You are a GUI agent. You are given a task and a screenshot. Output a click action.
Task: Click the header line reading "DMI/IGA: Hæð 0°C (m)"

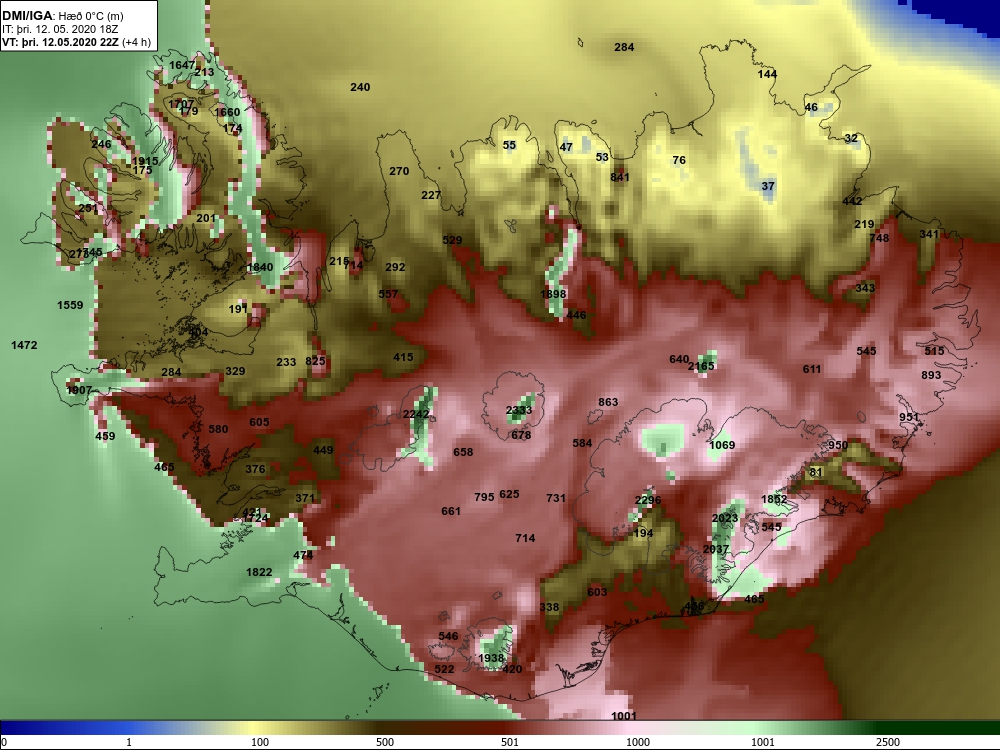63,16
